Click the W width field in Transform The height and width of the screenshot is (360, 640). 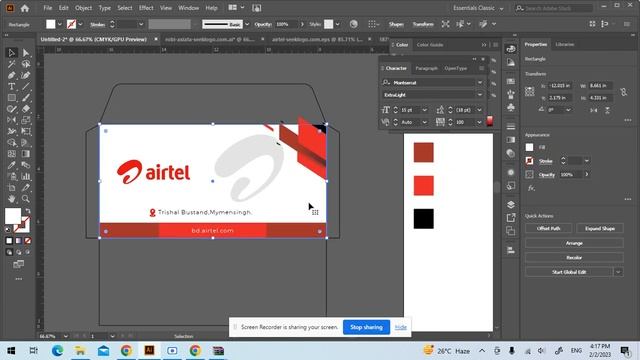coord(600,86)
